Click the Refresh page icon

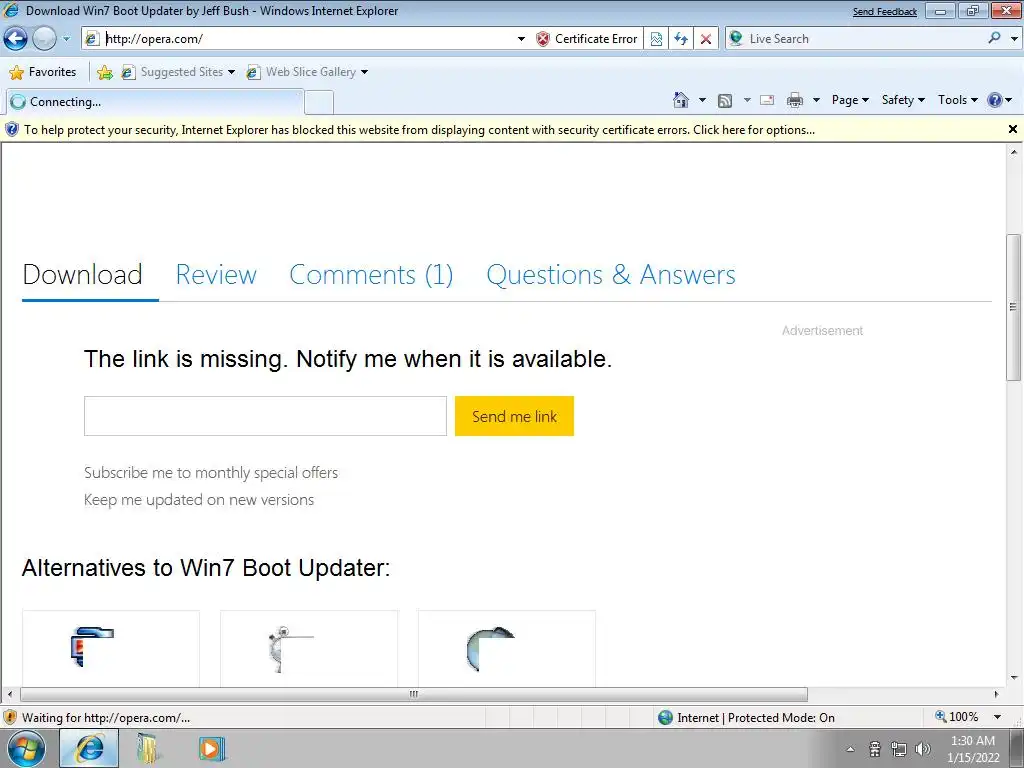click(x=681, y=39)
